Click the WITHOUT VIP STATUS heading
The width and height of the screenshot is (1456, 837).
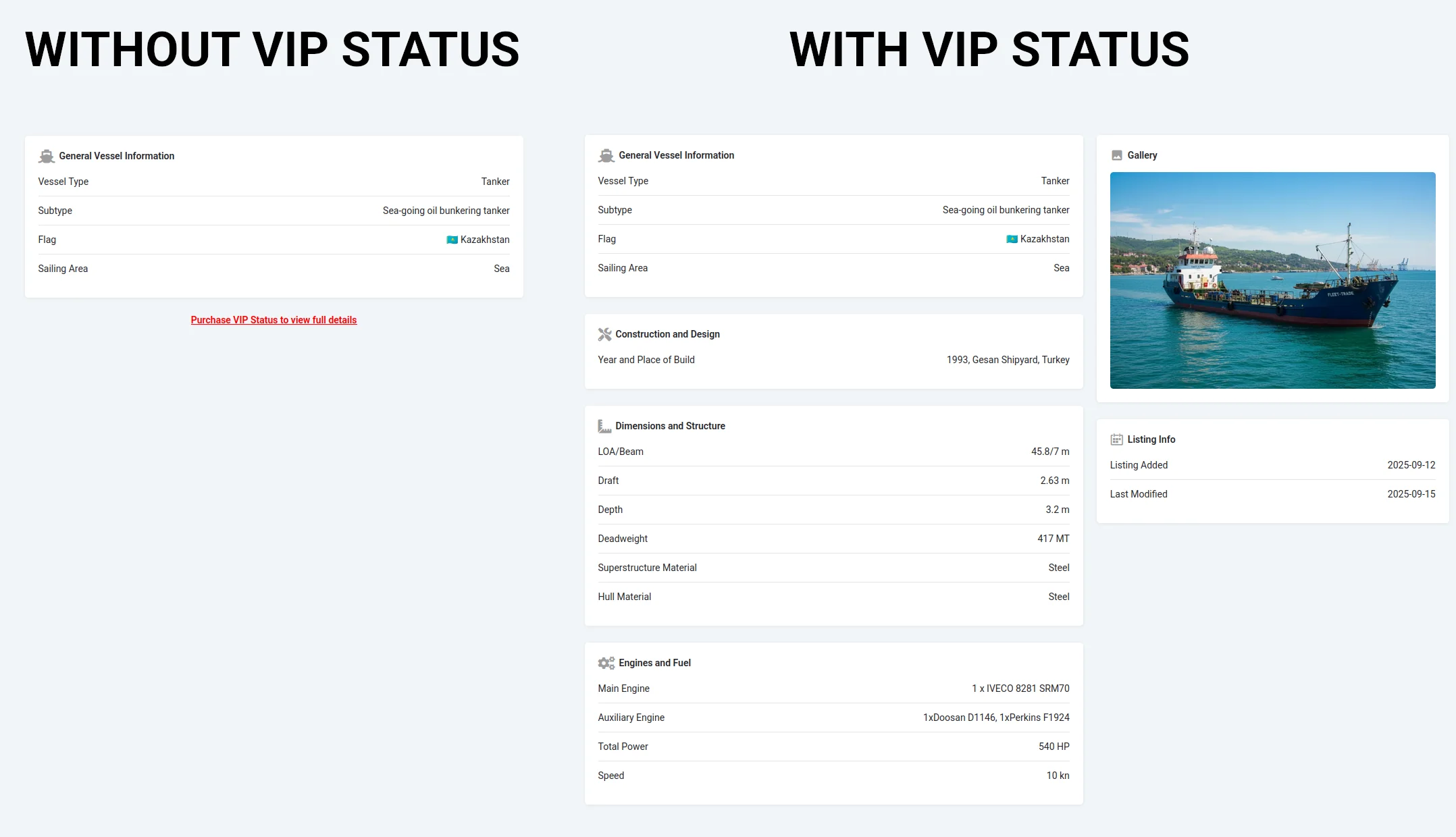tap(272, 50)
